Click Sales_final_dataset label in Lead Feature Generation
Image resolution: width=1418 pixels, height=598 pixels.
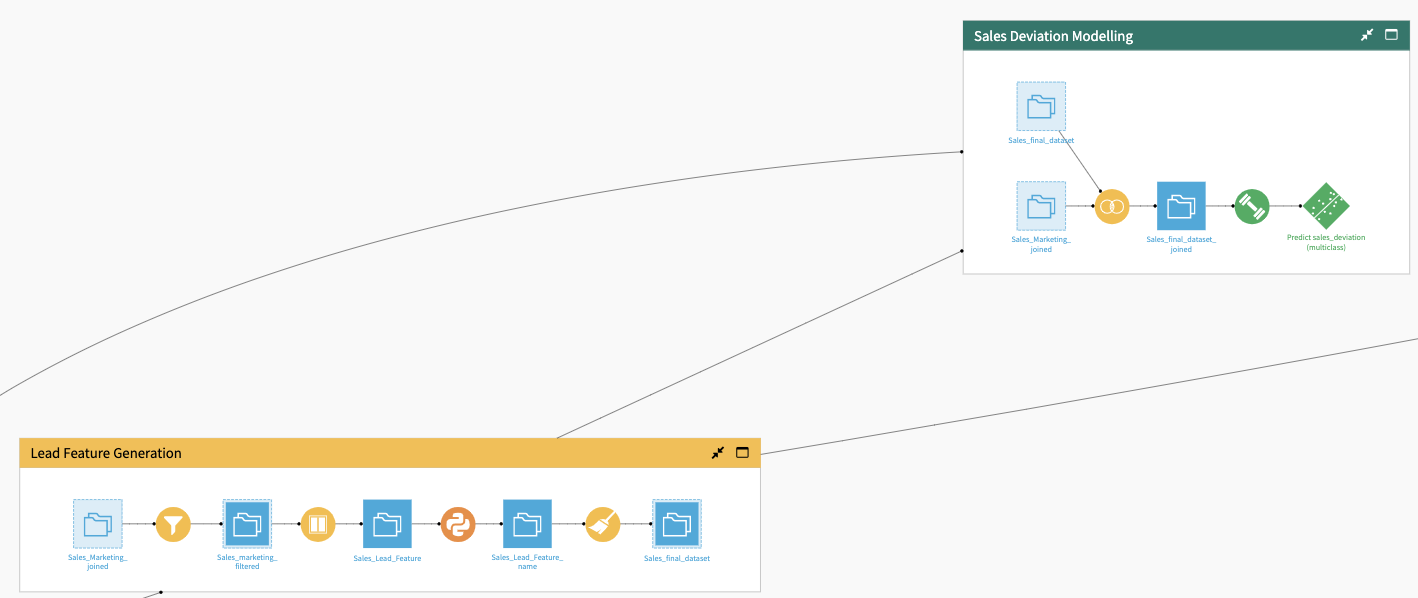[677, 558]
